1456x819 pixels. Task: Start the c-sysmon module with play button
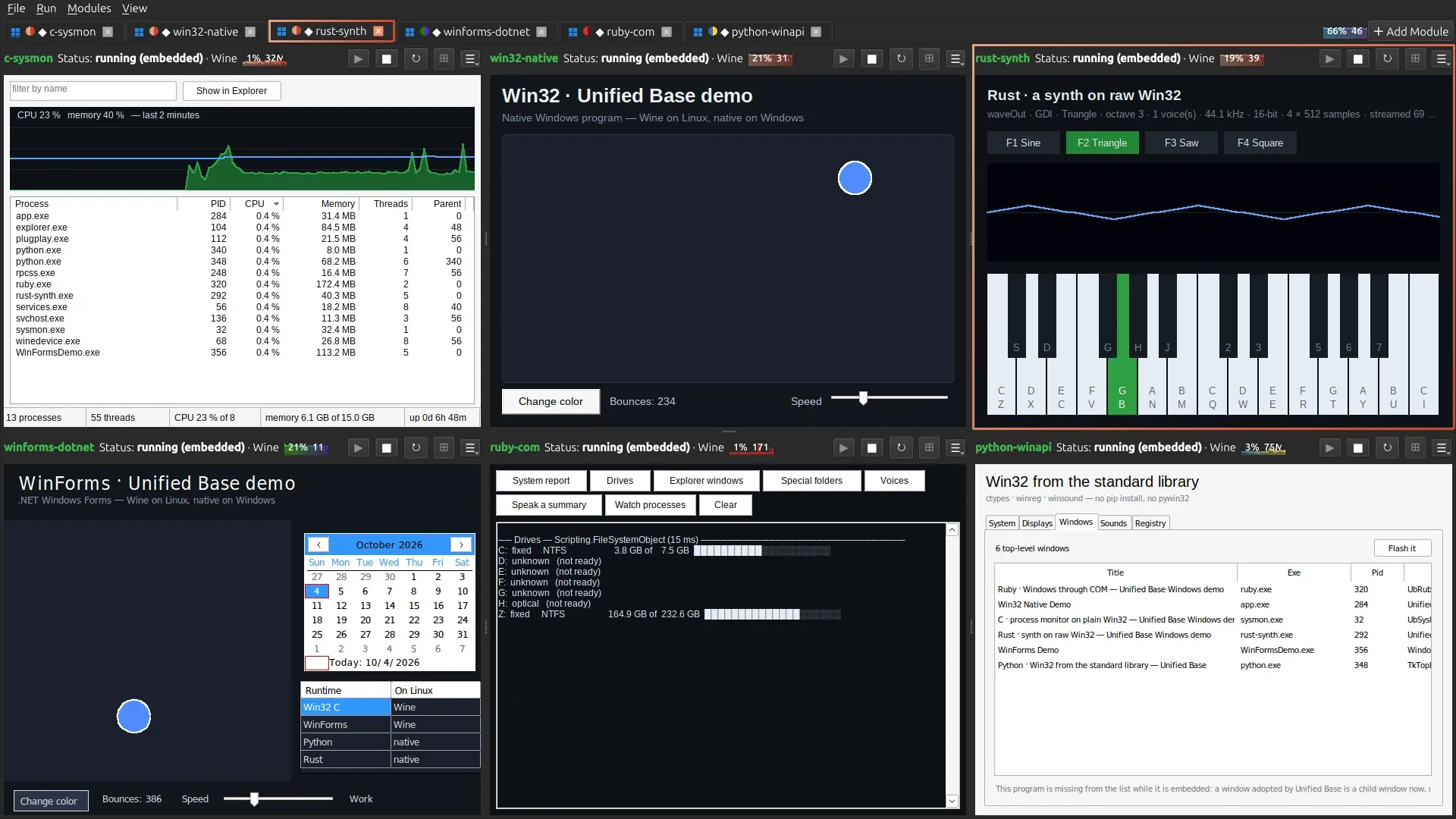point(358,58)
